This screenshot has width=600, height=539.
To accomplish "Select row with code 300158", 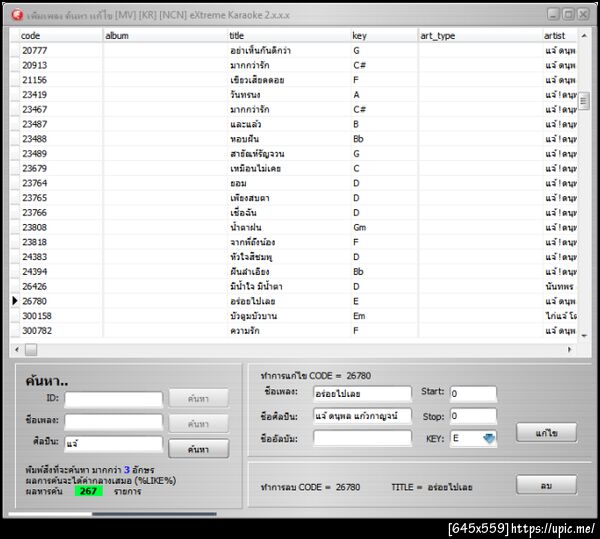I will tap(293, 316).
